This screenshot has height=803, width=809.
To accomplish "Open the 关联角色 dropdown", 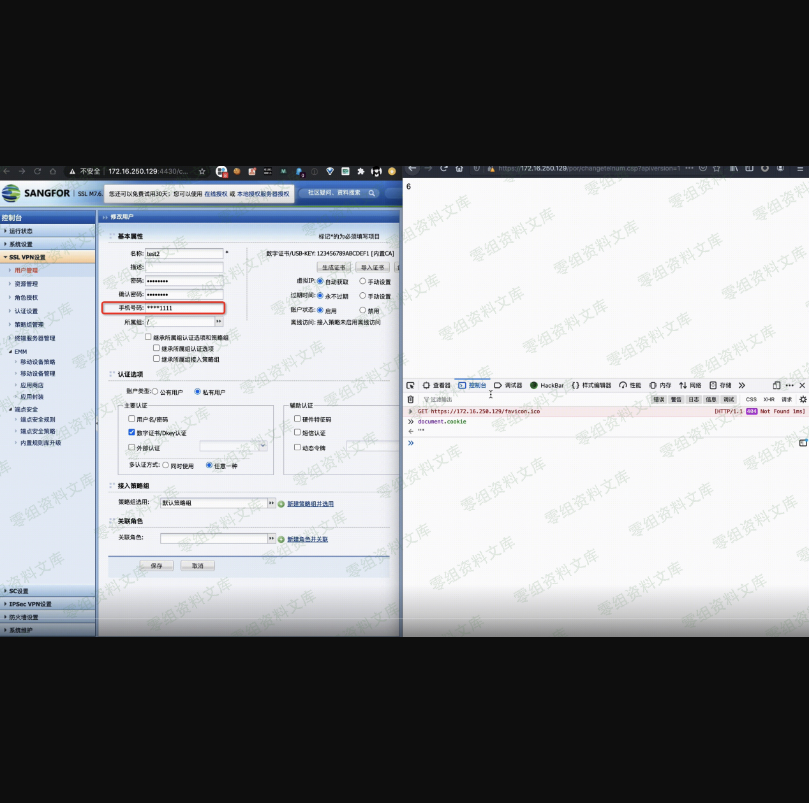I will tap(270, 538).
